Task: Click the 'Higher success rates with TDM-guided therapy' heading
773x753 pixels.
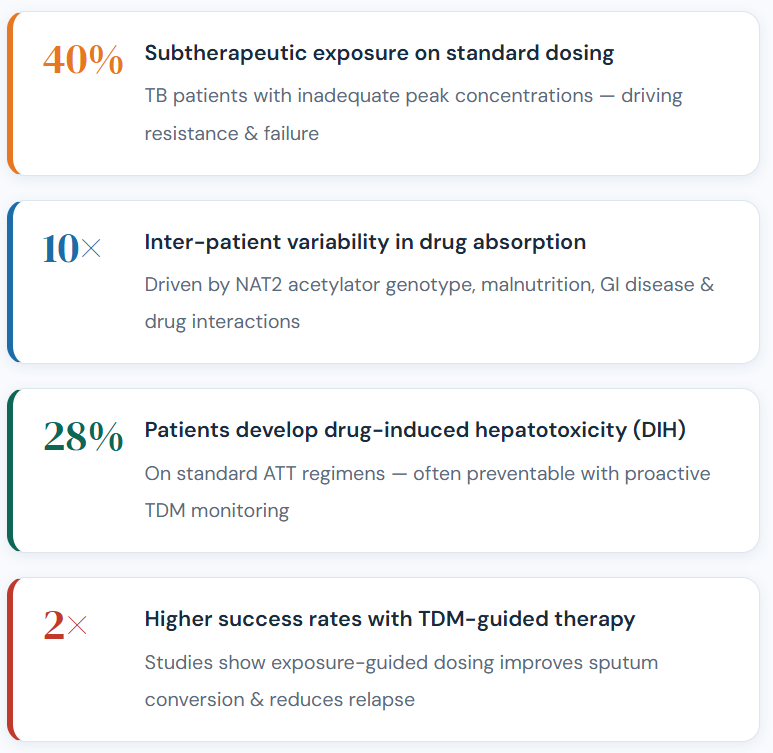Action: (x=389, y=619)
